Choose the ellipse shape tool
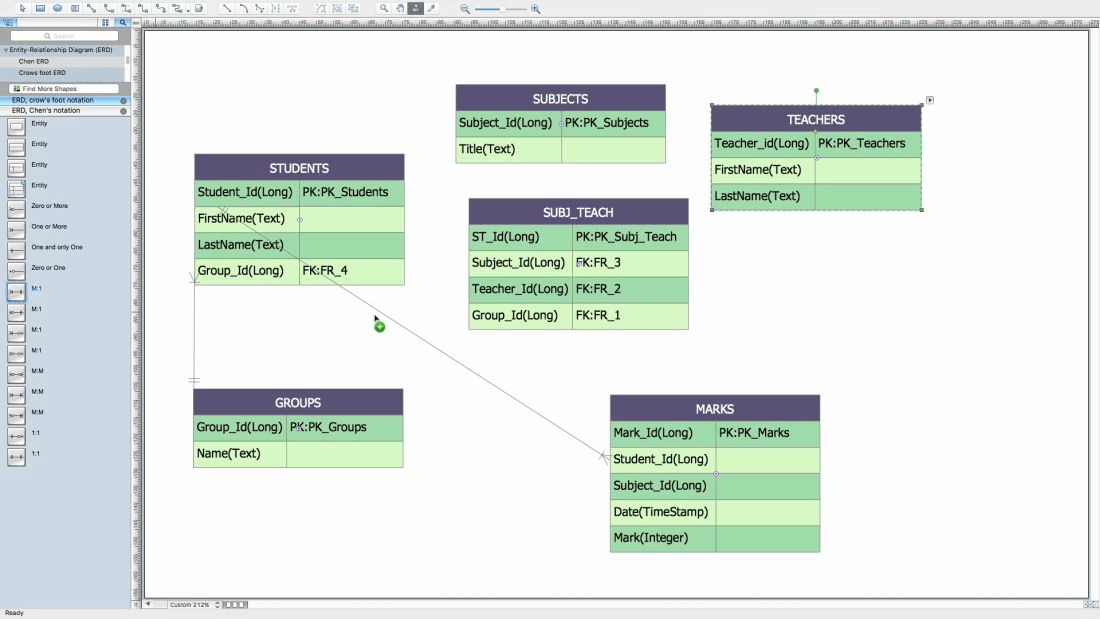Screen dimensions: 1100x619 pyautogui.click(x=57, y=8)
